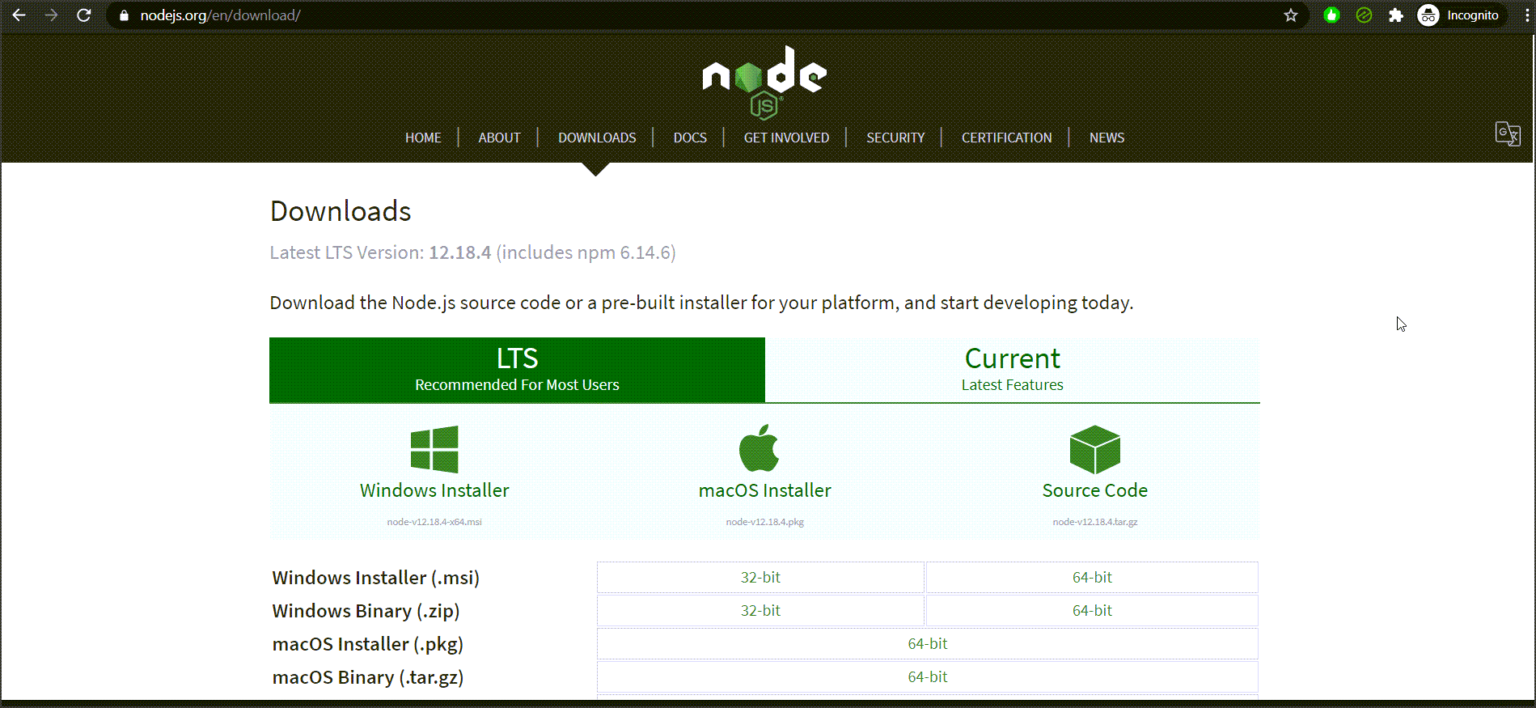Switch to the Current Latest Features tab
Viewport: 1536px width, 708px height.
[1012, 369]
